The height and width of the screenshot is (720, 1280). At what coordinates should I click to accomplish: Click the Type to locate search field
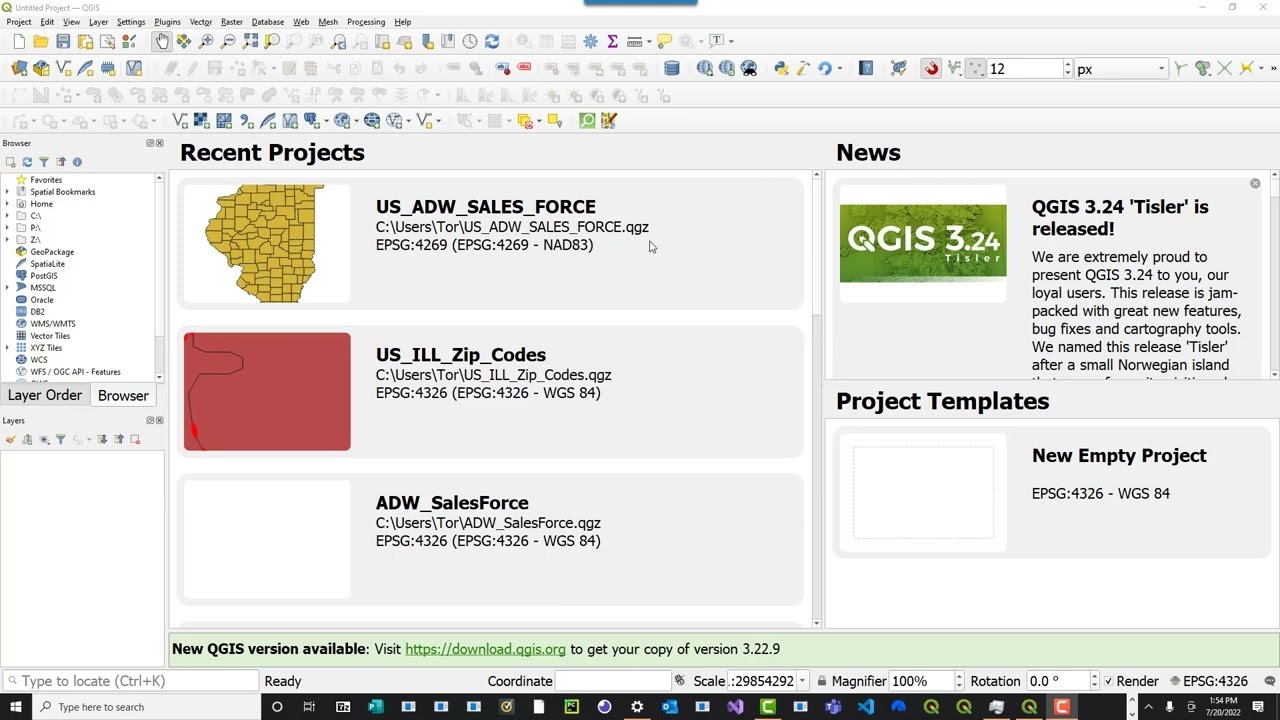pos(131,681)
